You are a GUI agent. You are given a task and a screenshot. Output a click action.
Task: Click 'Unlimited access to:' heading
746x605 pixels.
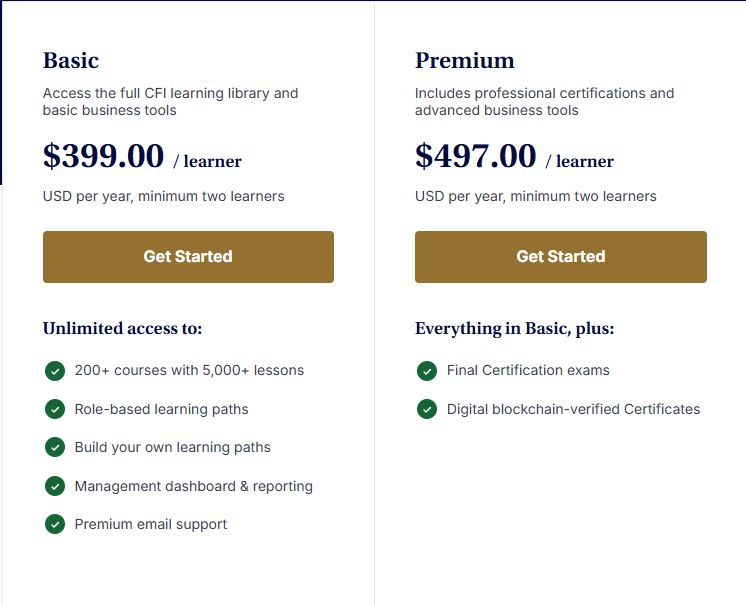pyautogui.click(x=122, y=328)
